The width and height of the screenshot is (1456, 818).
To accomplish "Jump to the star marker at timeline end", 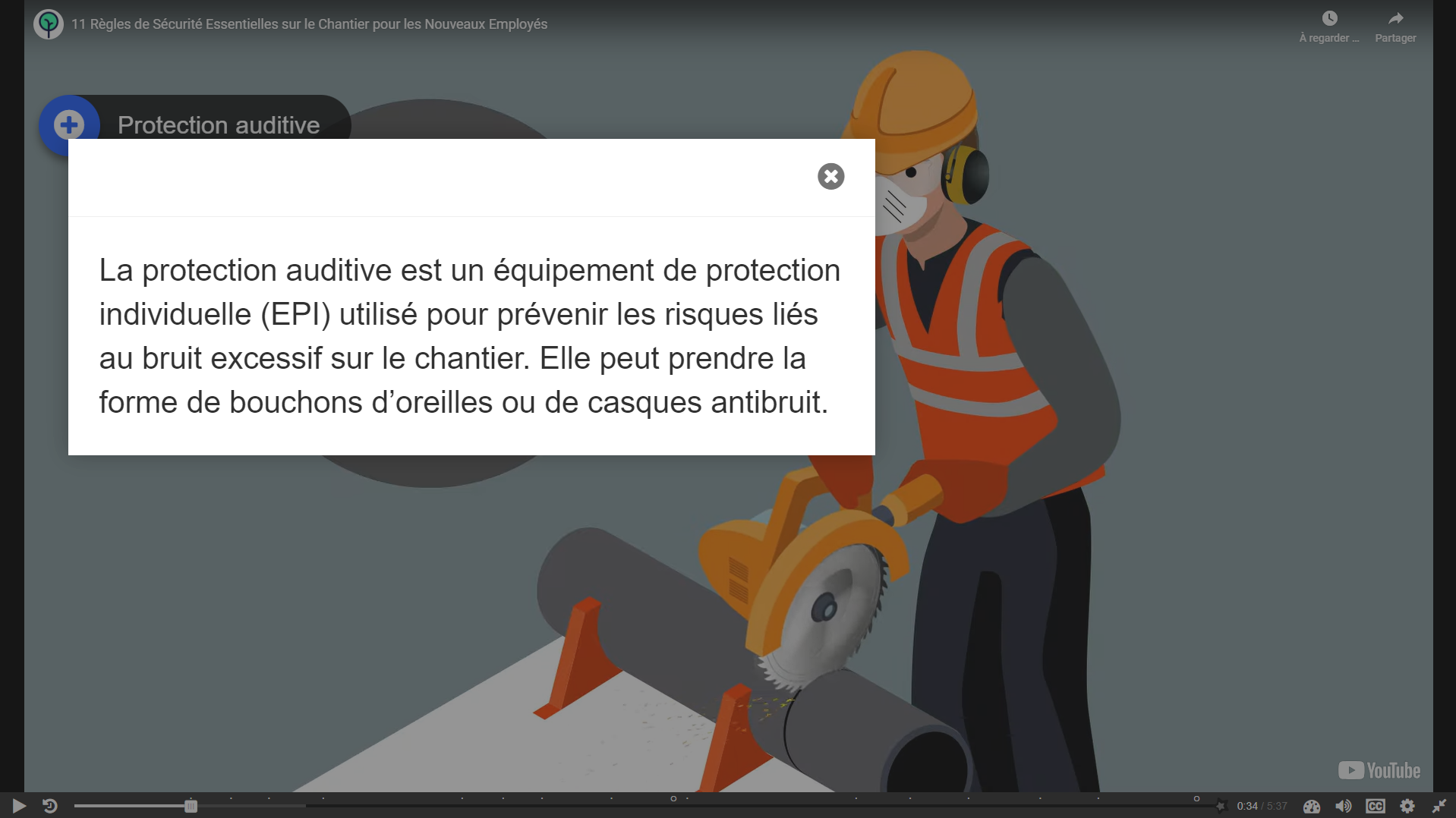I will [1221, 806].
